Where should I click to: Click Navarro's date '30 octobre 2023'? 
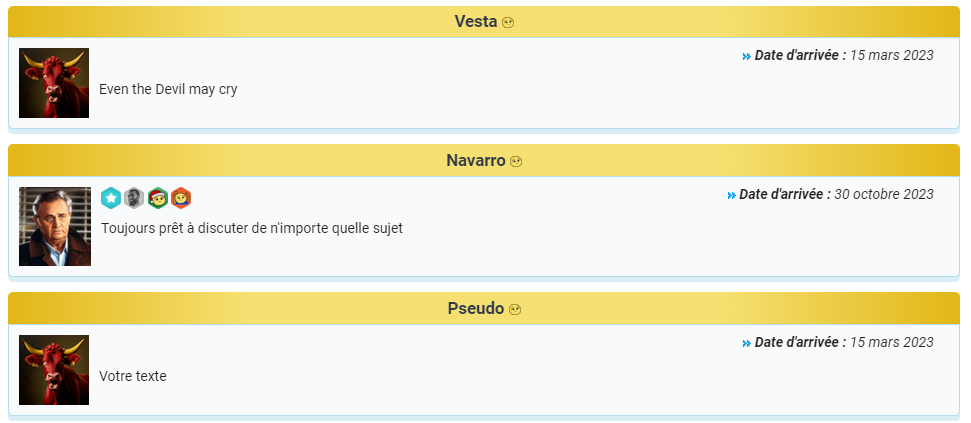(884, 194)
